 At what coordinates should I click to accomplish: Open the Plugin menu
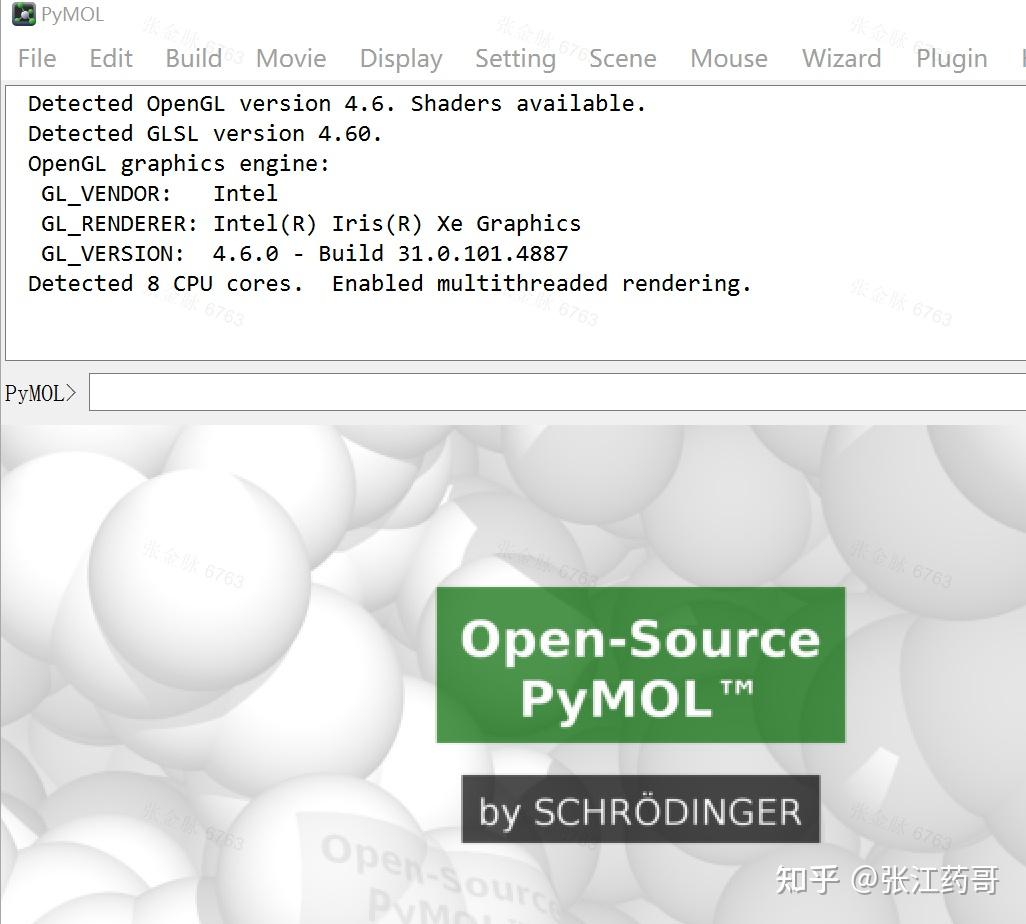pyautogui.click(x=951, y=58)
